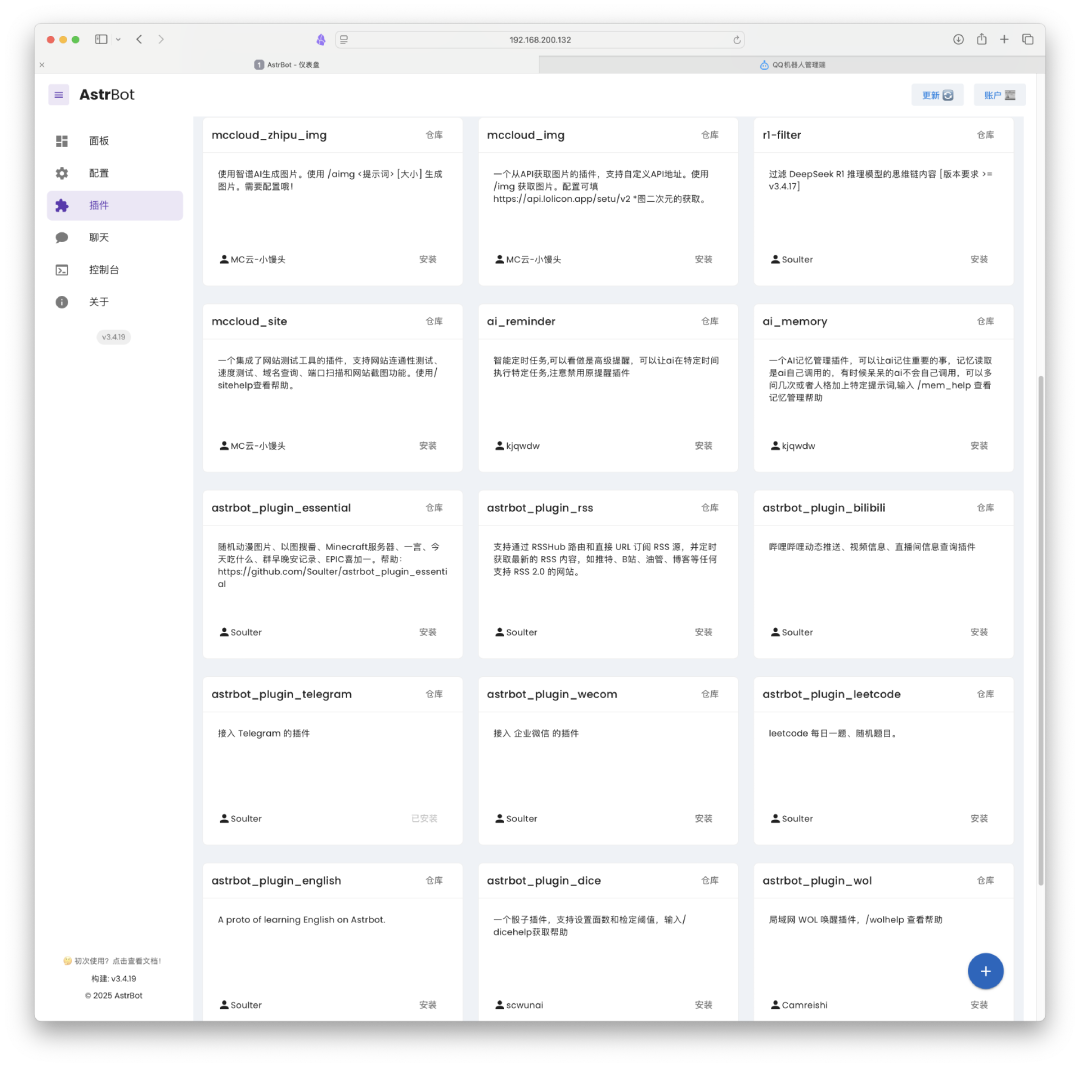Click the dashboard grid icon in sidebar
The width and height of the screenshot is (1080, 1067).
[62, 141]
